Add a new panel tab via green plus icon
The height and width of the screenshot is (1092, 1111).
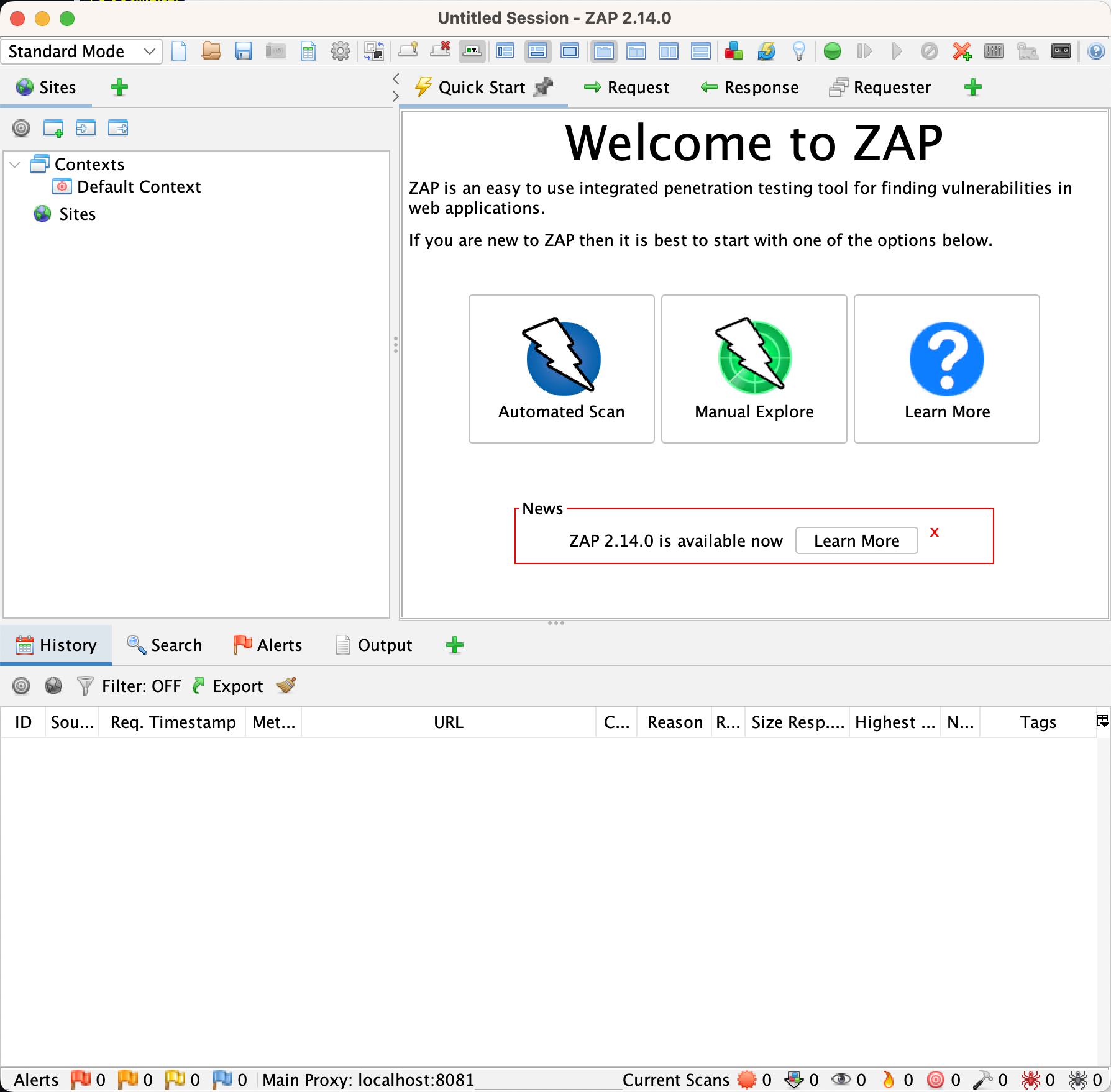tap(972, 88)
